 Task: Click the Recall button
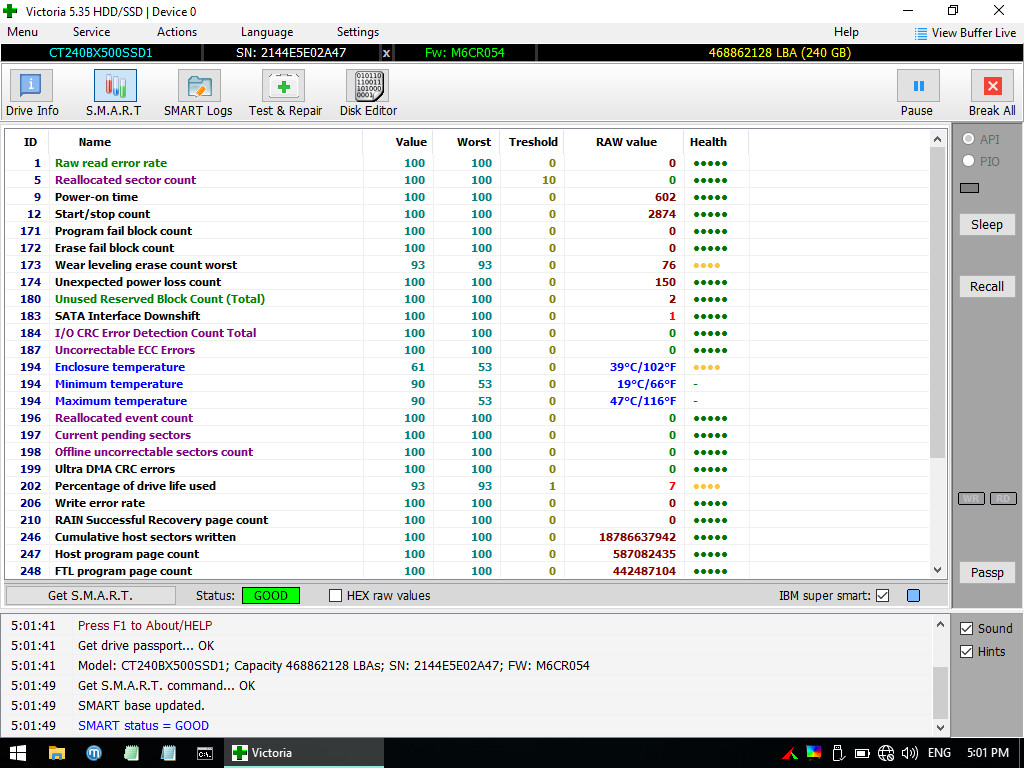987,287
